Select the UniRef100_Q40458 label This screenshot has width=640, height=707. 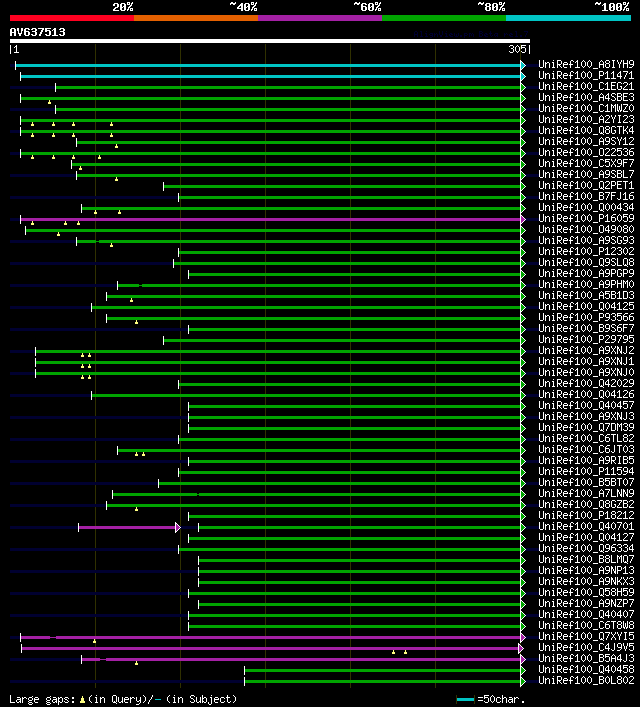tap(586, 669)
